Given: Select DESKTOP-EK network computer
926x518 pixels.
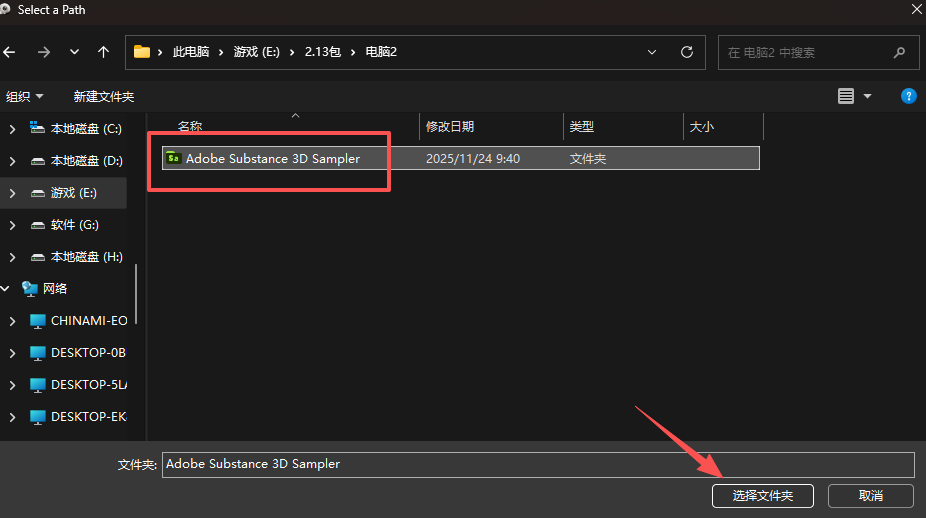Looking at the screenshot, I should coord(79,416).
